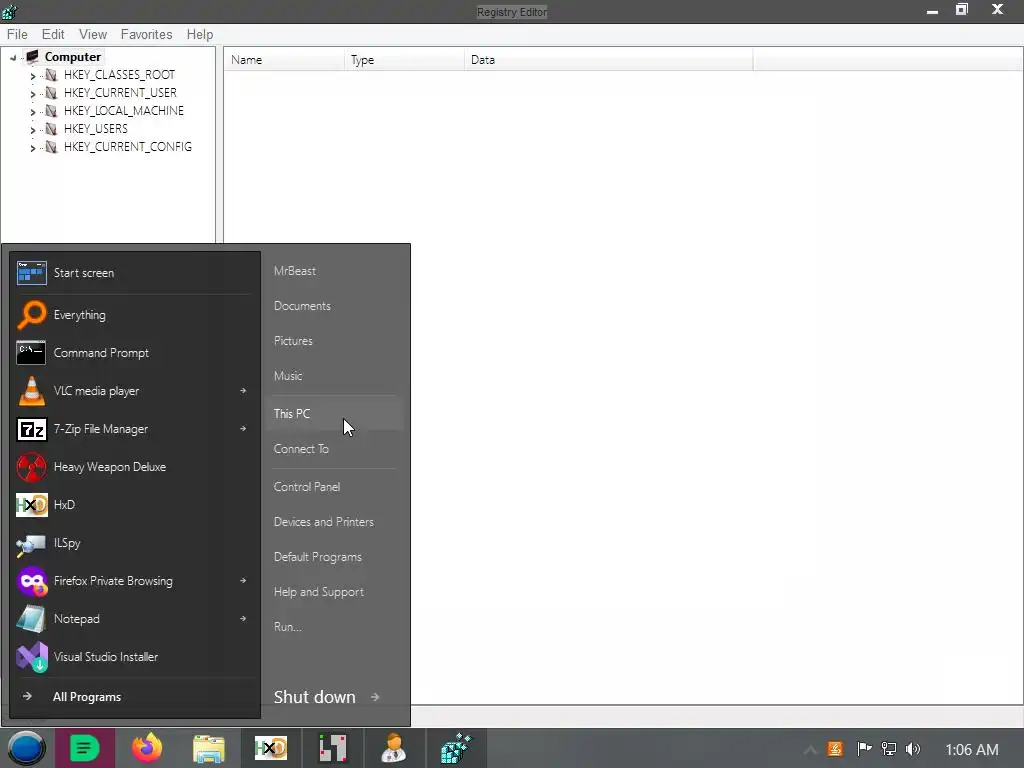Click the Start orb on taskbar
This screenshot has width=1024, height=768.
[26, 748]
